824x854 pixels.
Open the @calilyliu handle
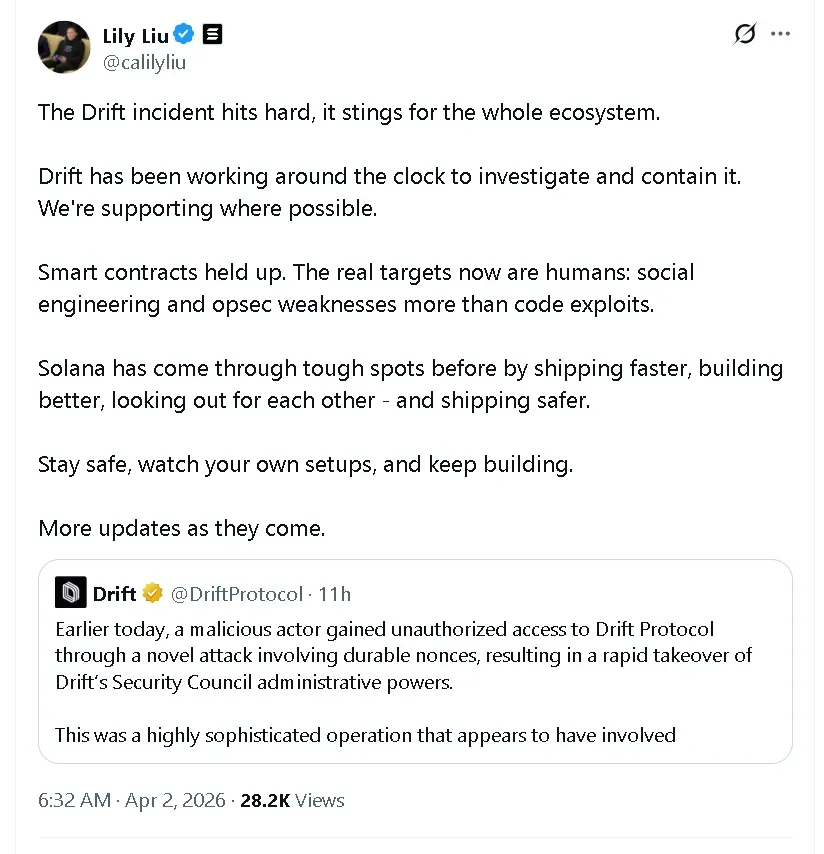[x=145, y=61]
